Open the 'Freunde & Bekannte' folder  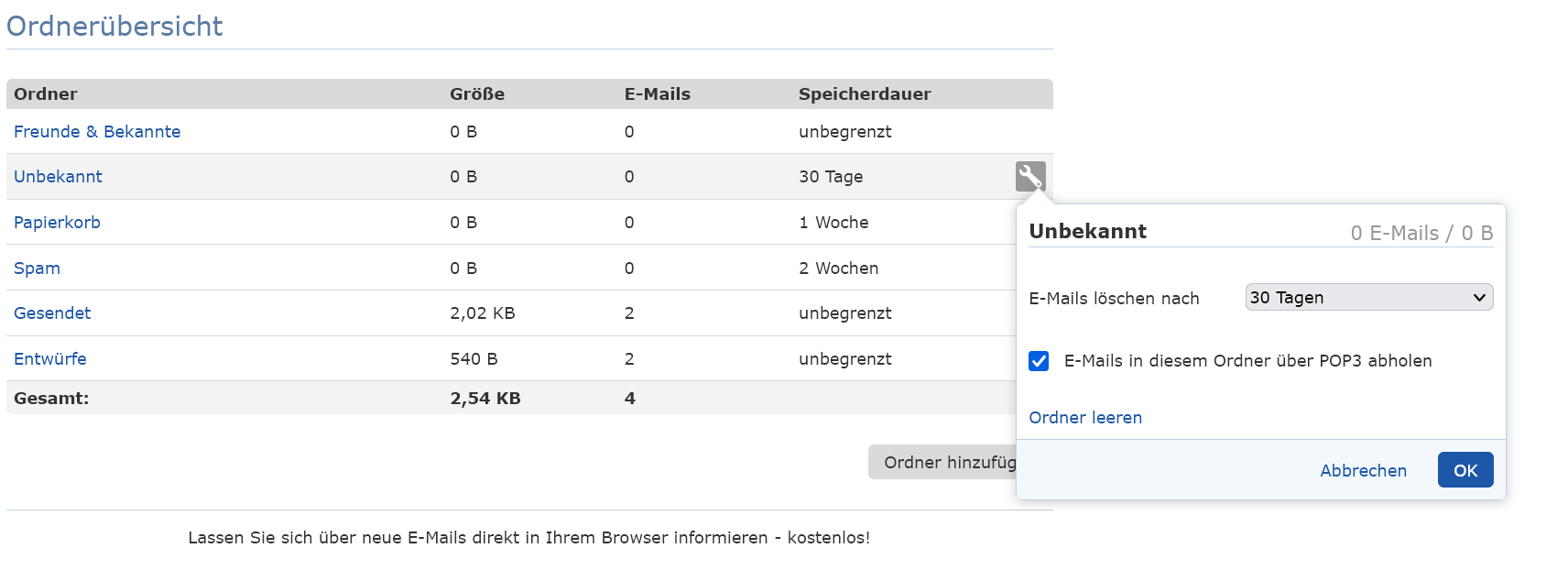97,132
